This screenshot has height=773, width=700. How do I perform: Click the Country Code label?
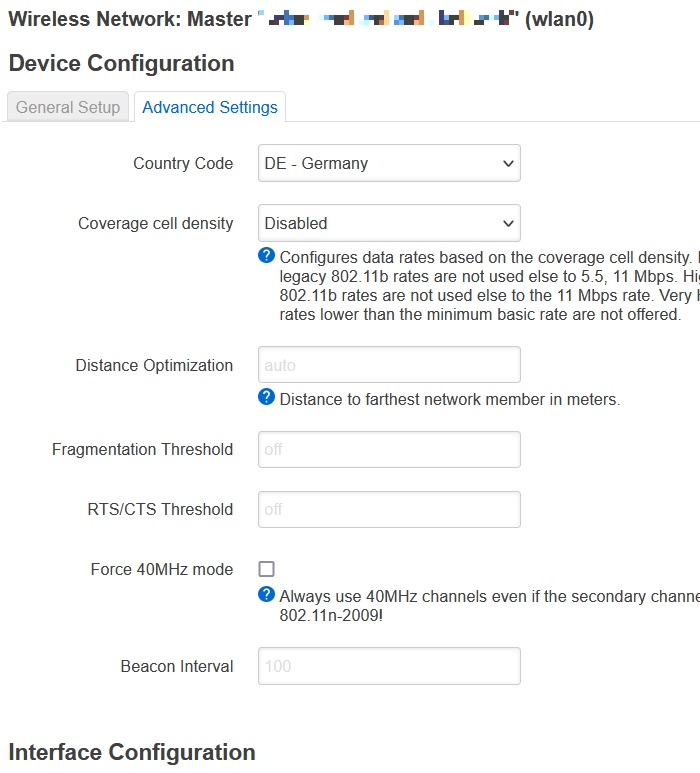(x=183, y=164)
